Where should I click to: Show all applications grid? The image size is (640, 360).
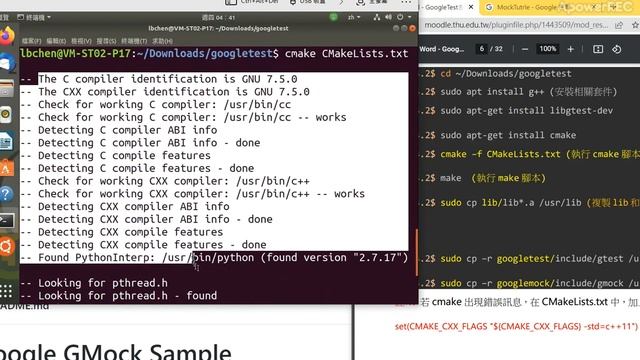coord(6,291)
